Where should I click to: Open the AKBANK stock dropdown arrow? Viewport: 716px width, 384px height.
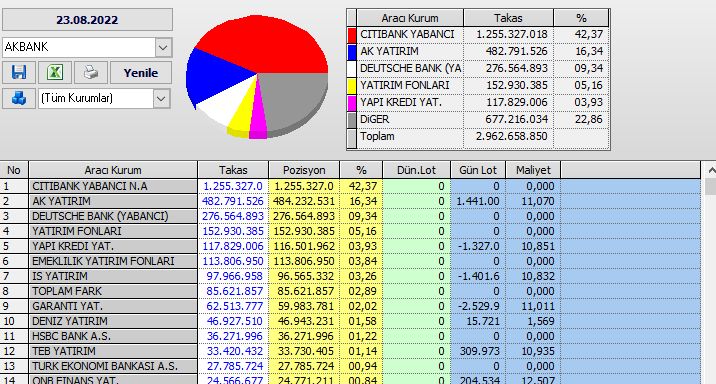(163, 47)
